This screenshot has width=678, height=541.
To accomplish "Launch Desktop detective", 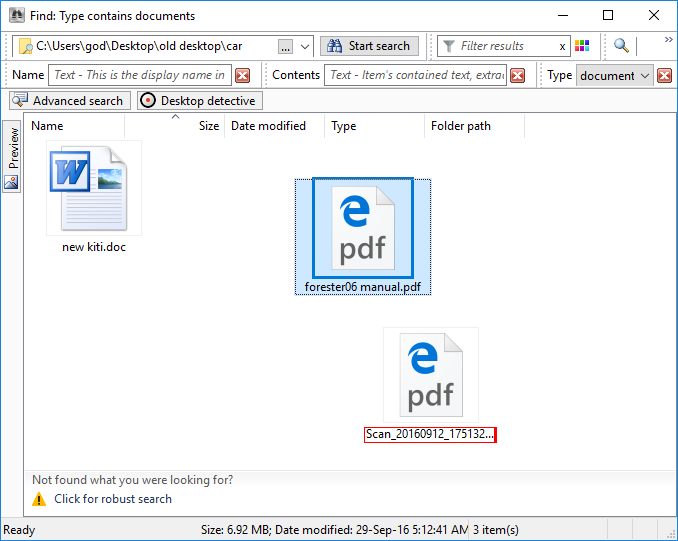I will click(199, 101).
